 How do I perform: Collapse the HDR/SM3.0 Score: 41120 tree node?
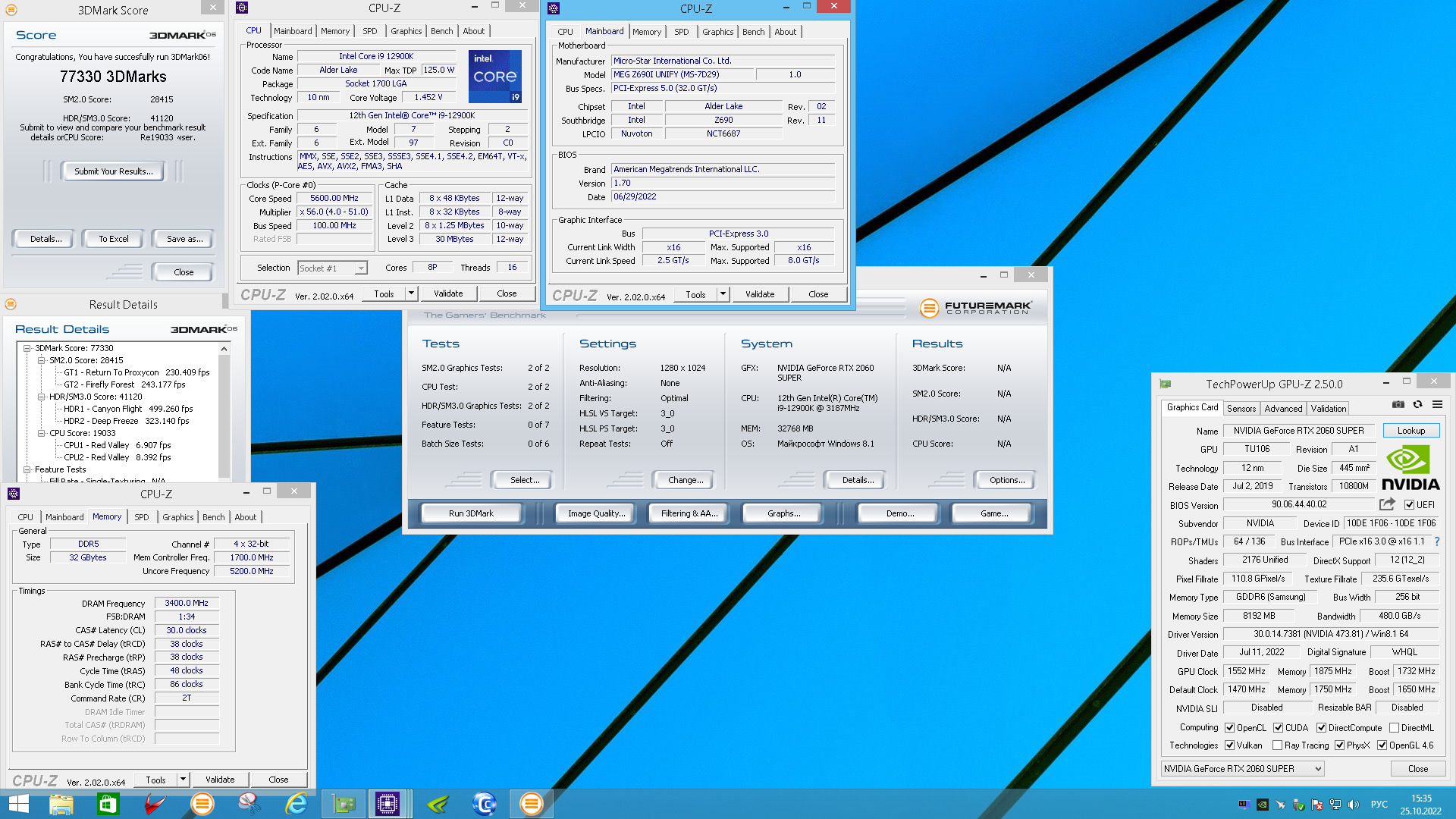point(42,397)
